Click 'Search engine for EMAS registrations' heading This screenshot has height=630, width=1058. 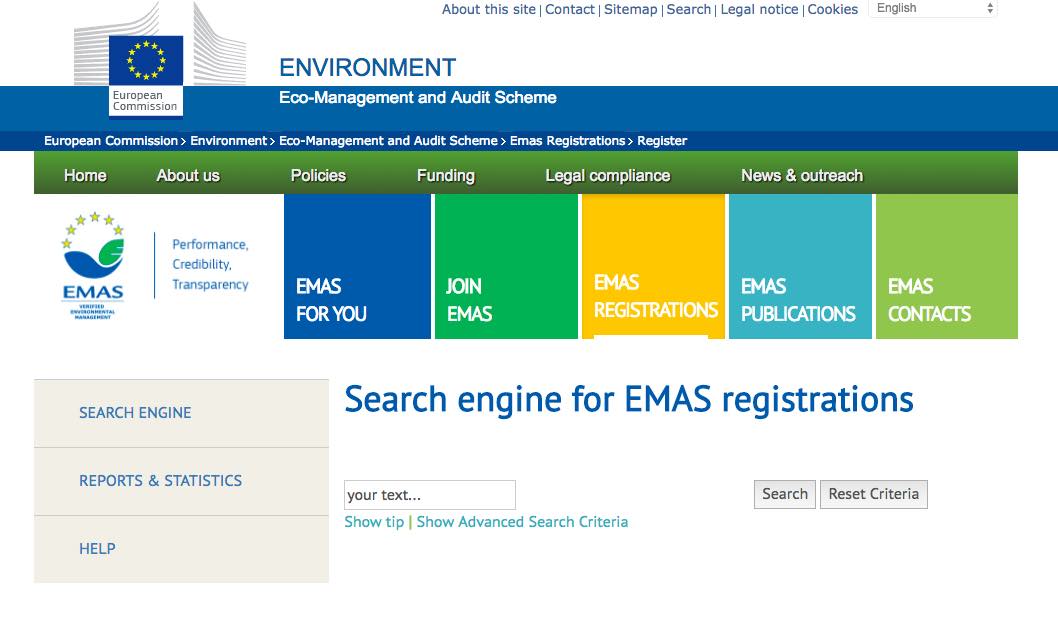[629, 399]
